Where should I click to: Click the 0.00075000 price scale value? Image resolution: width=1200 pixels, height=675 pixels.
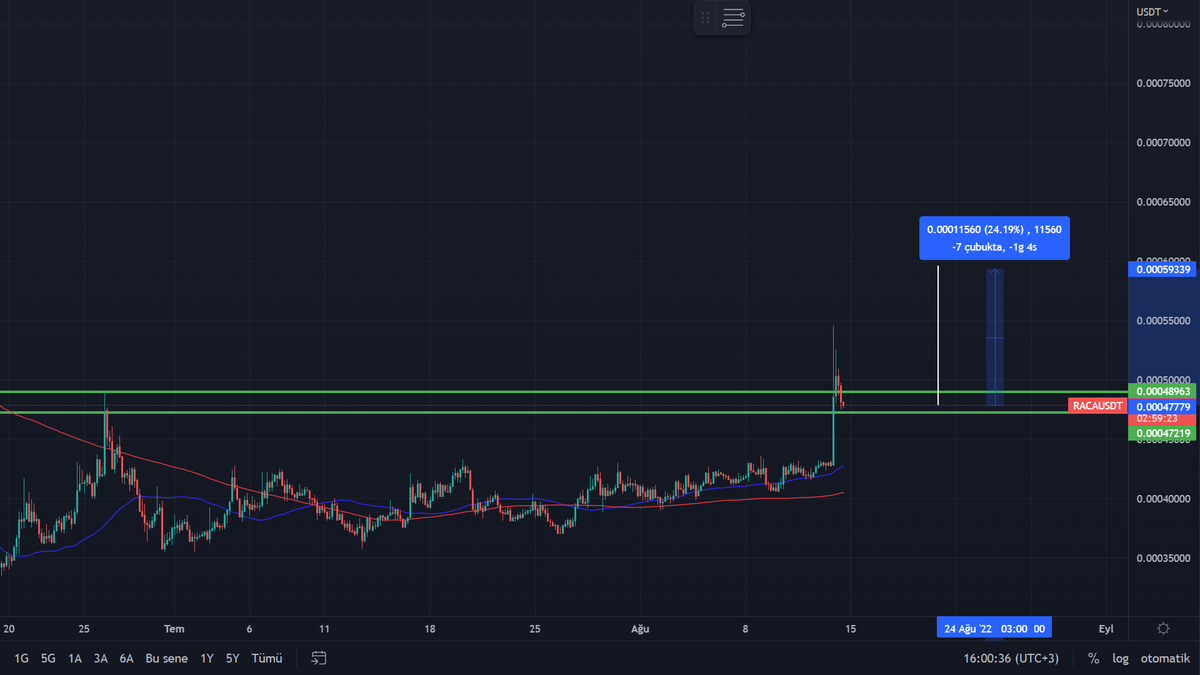[x=1163, y=83]
